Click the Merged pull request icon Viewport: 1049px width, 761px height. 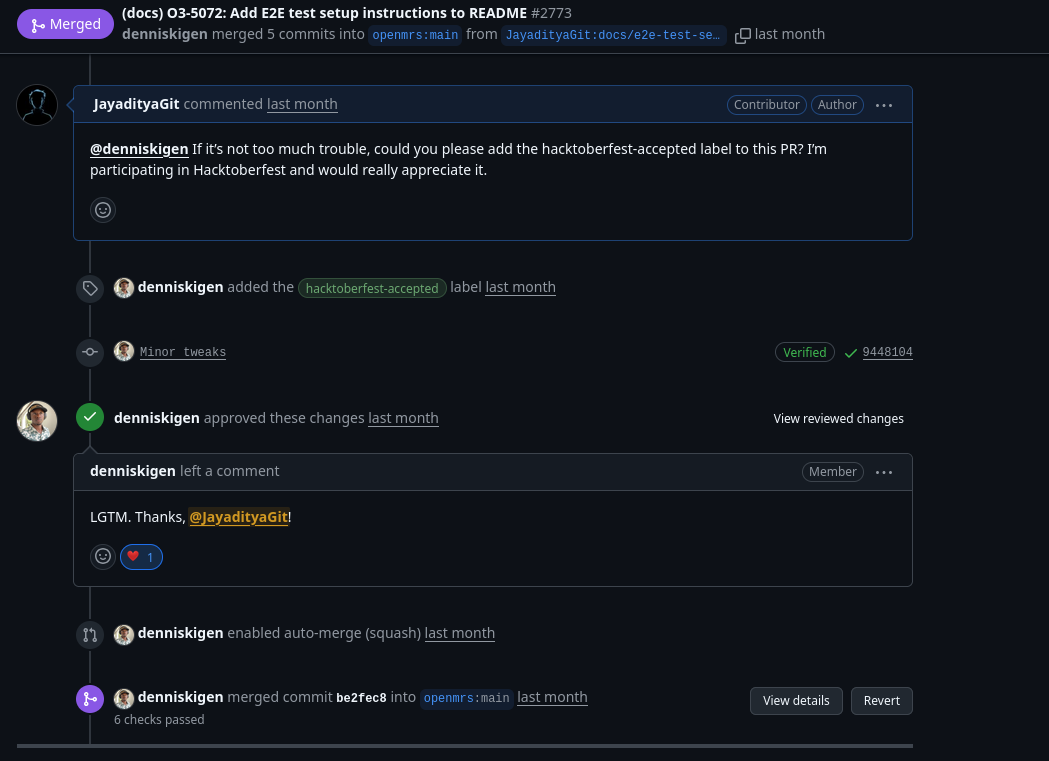tap(38, 24)
